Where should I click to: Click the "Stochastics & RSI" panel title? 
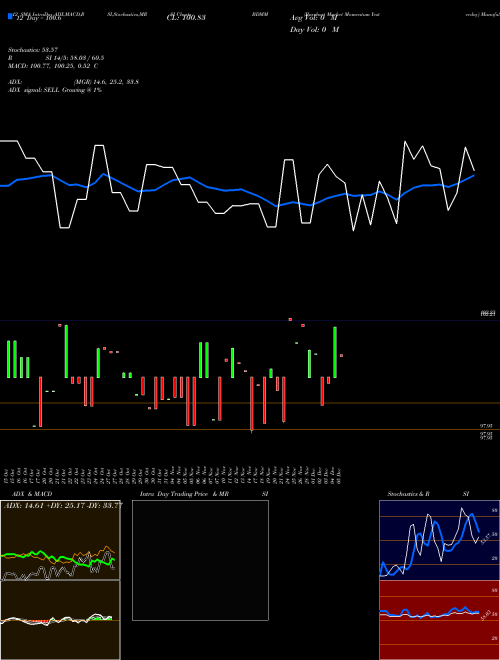pyautogui.click(x=428, y=494)
